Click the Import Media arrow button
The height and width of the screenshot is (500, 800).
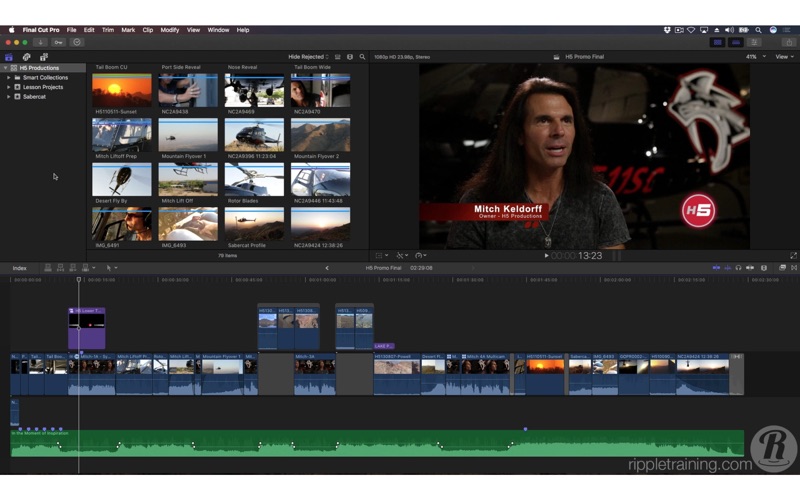[x=40, y=42]
